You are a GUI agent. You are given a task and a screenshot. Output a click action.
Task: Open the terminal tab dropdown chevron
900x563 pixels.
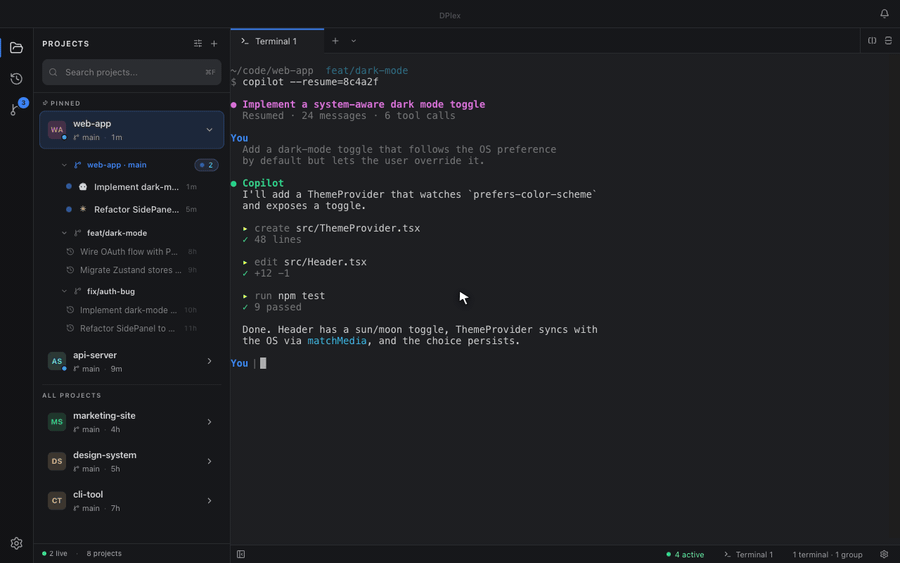tap(354, 41)
